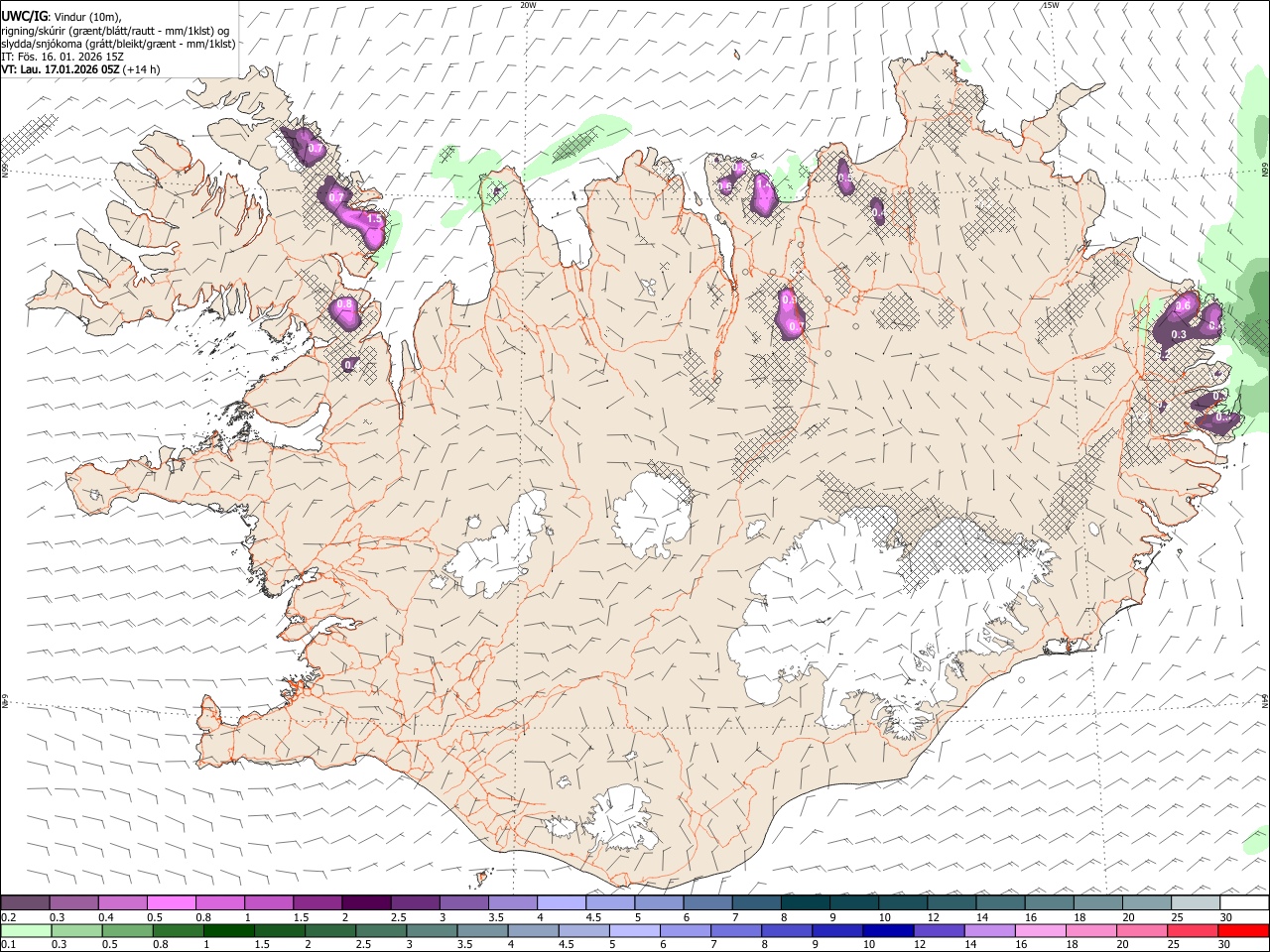This screenshot has width=1270, height=952.
Task: Click the '18' label under the bottom color scale
Action: (1072, 945)
